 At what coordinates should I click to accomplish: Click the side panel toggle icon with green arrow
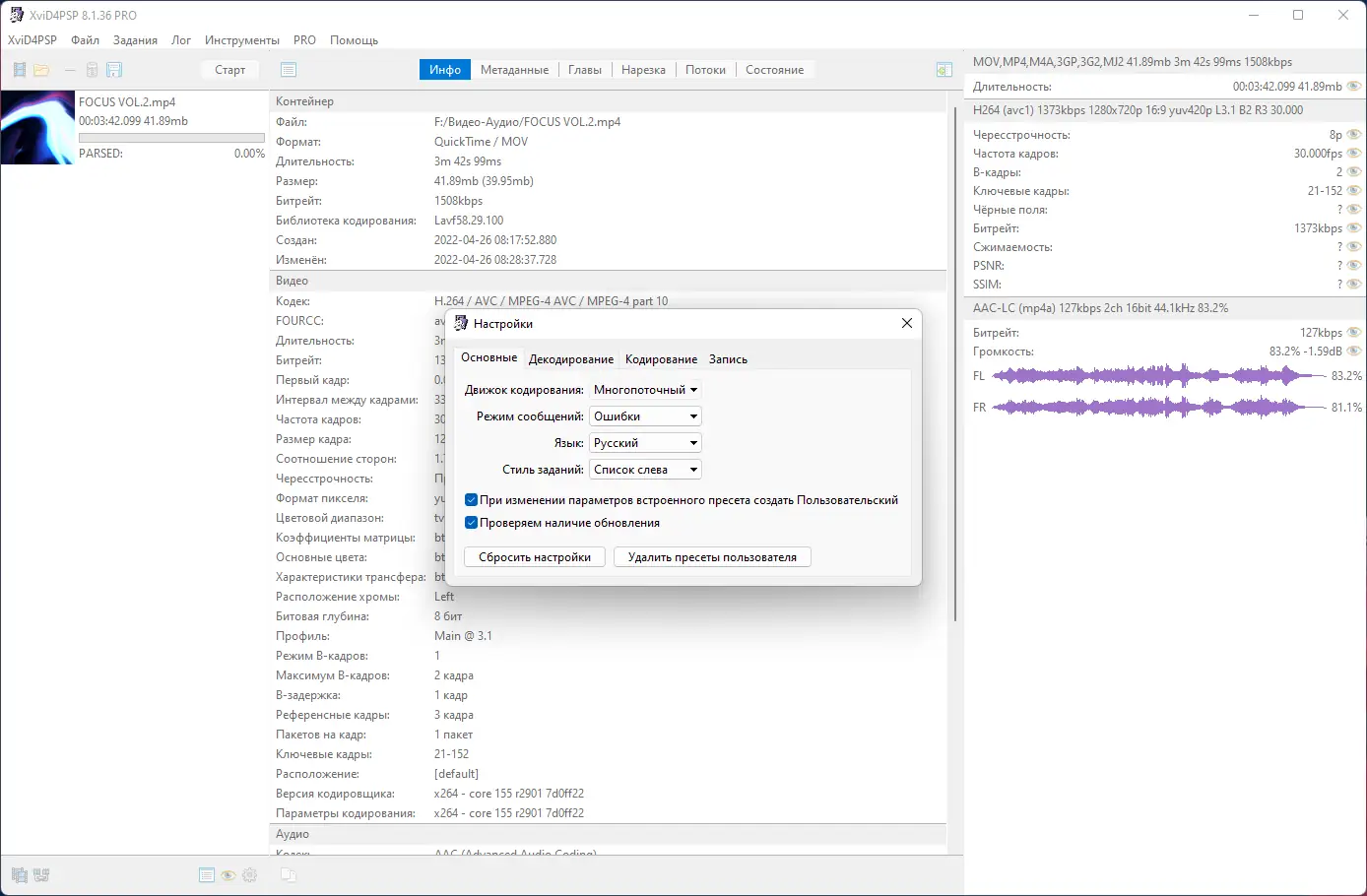coord(944,70)
